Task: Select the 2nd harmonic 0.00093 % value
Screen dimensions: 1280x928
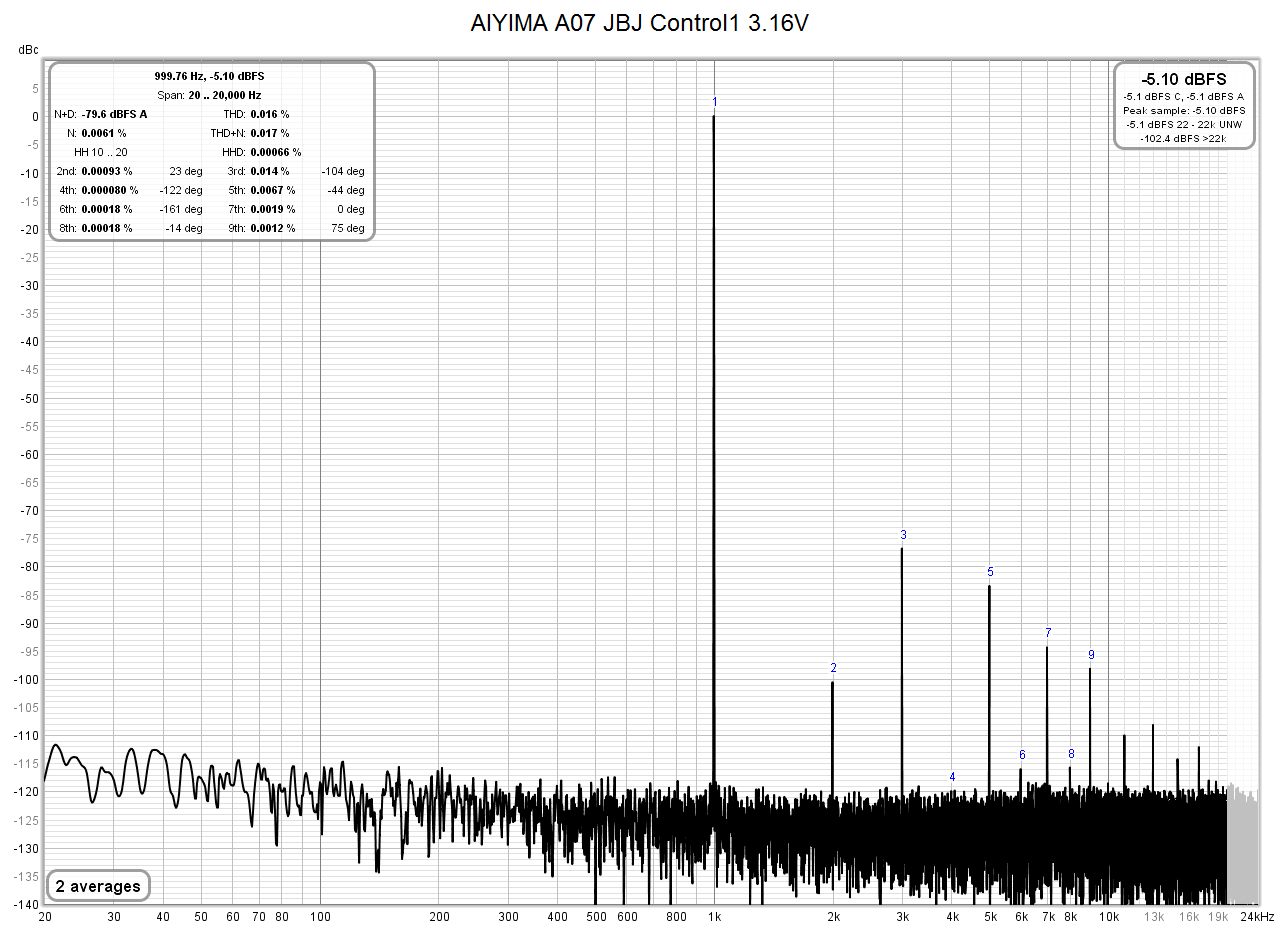Action: [106, 171]
